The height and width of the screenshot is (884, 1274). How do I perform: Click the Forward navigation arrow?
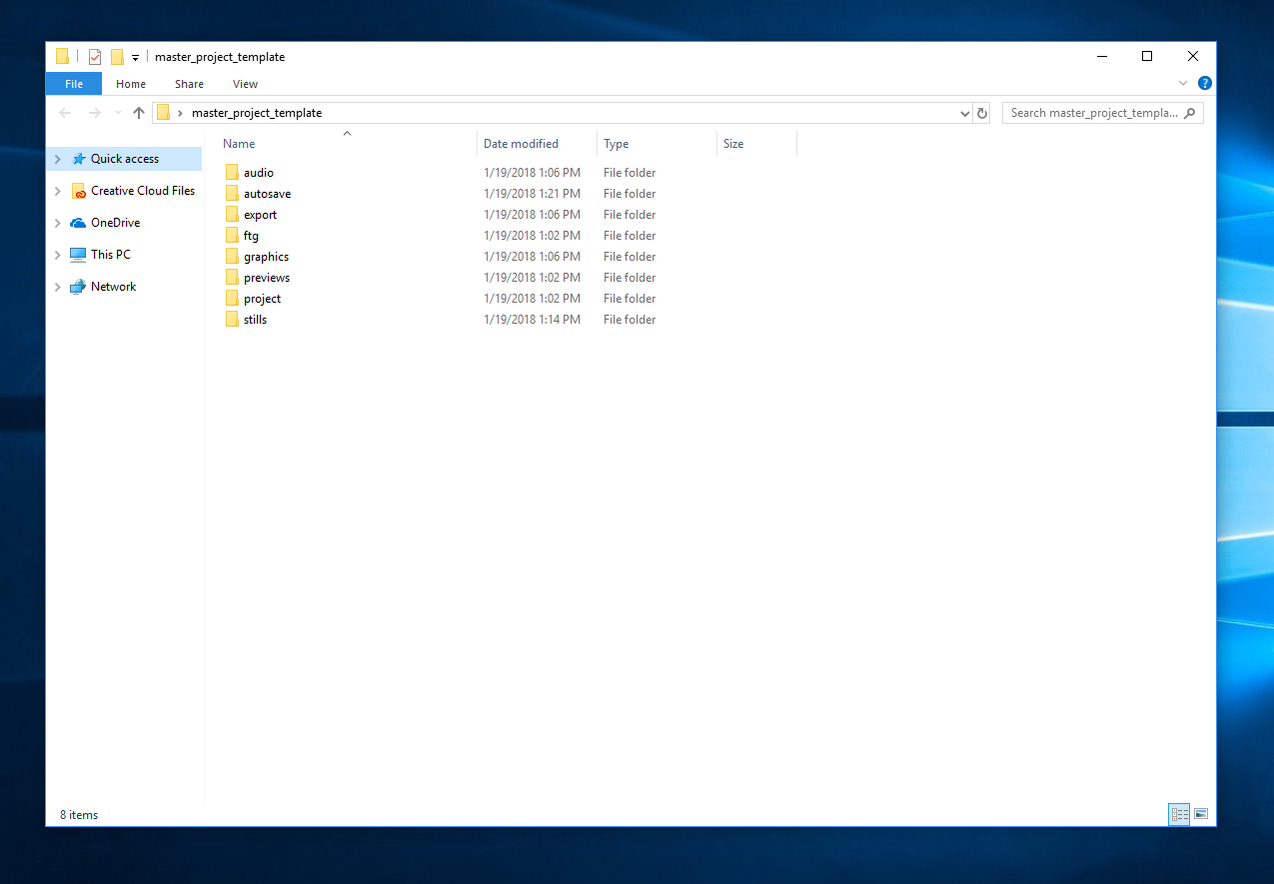point(95,113)
